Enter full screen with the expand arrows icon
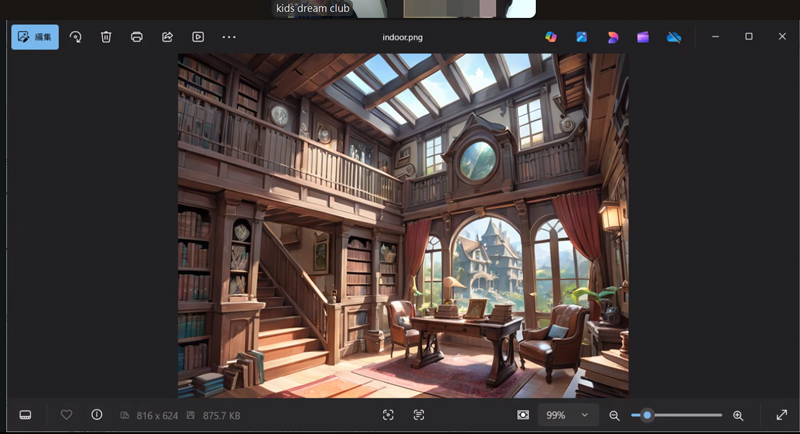The width and height of the screenshot is (800, 434). coord(782,415)
